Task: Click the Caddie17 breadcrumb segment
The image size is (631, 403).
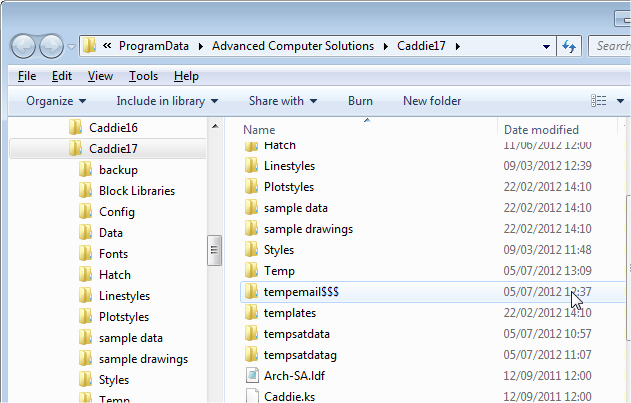Action: click(x=421, y=46)
